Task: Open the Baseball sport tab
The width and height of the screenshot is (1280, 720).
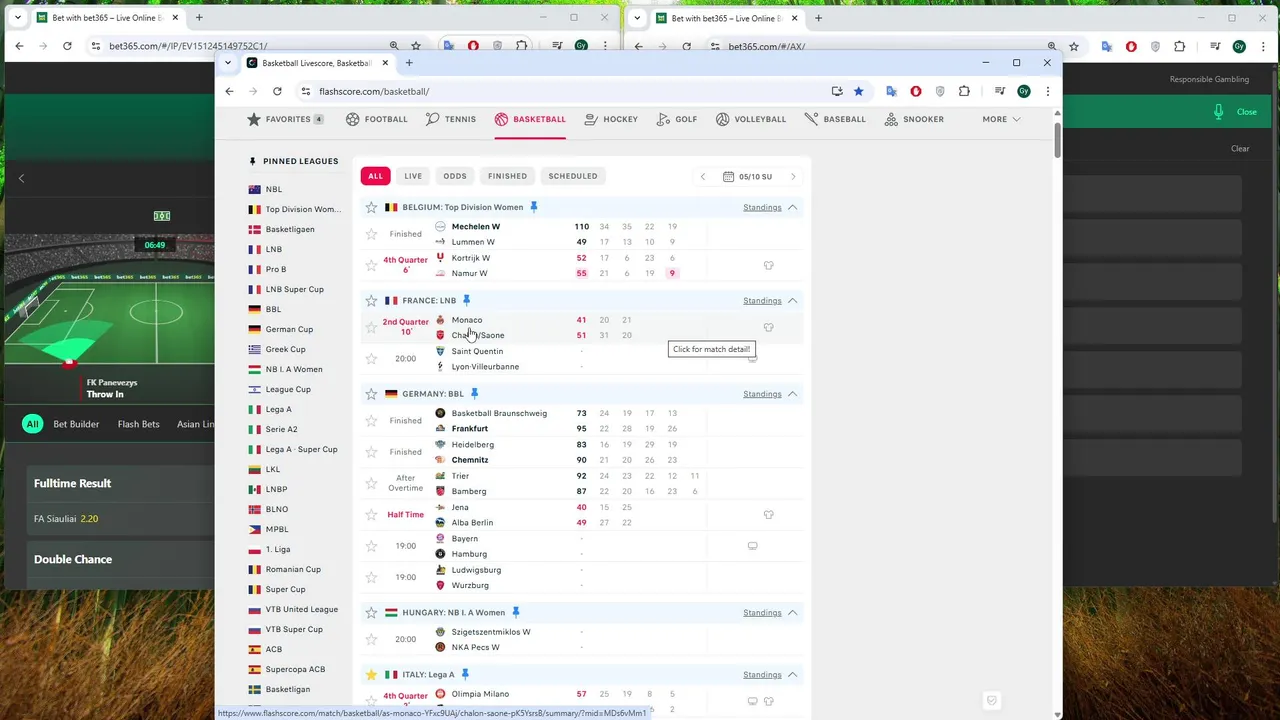Action: tap(835, 119)
